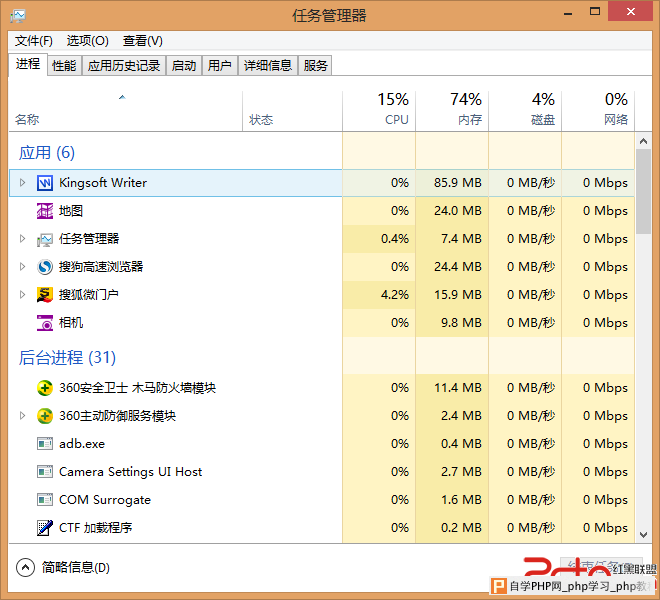Open the 文件(F) menu
This screenshot has width=660, height=600.
click(34, 41)
